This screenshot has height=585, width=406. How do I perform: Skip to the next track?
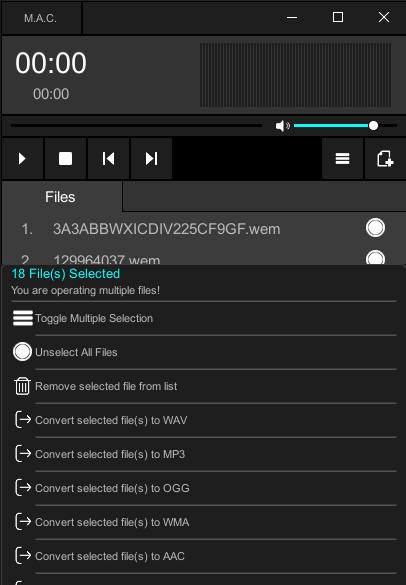click(x=151, y=159)
